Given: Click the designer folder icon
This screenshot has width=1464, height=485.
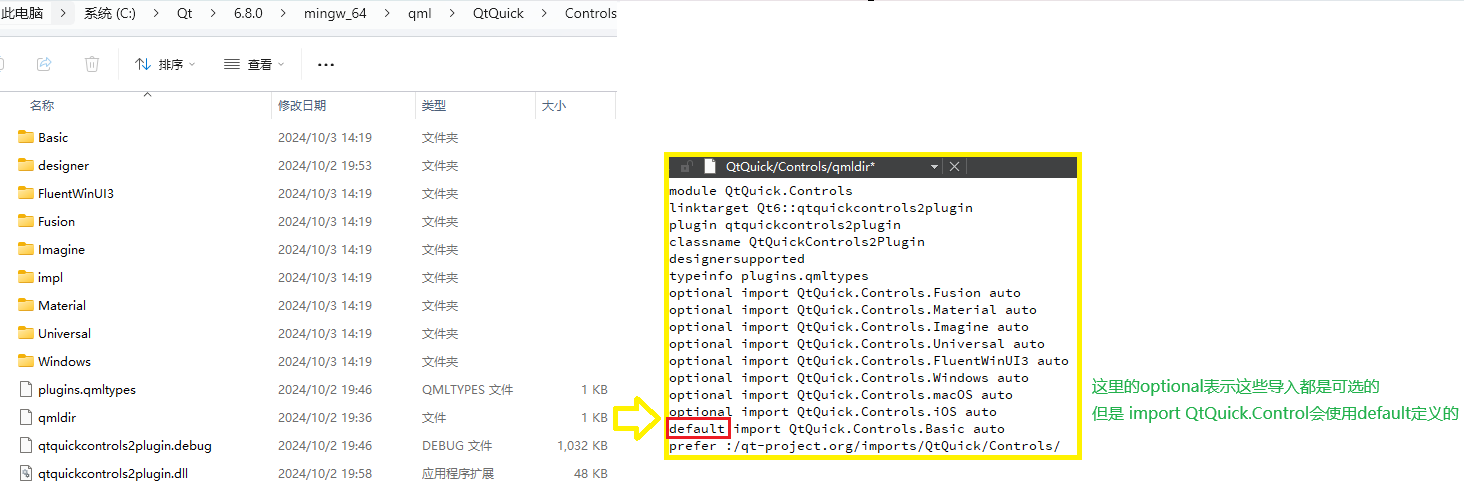Looking at the screenshot, I should click(x=26, y=165).
